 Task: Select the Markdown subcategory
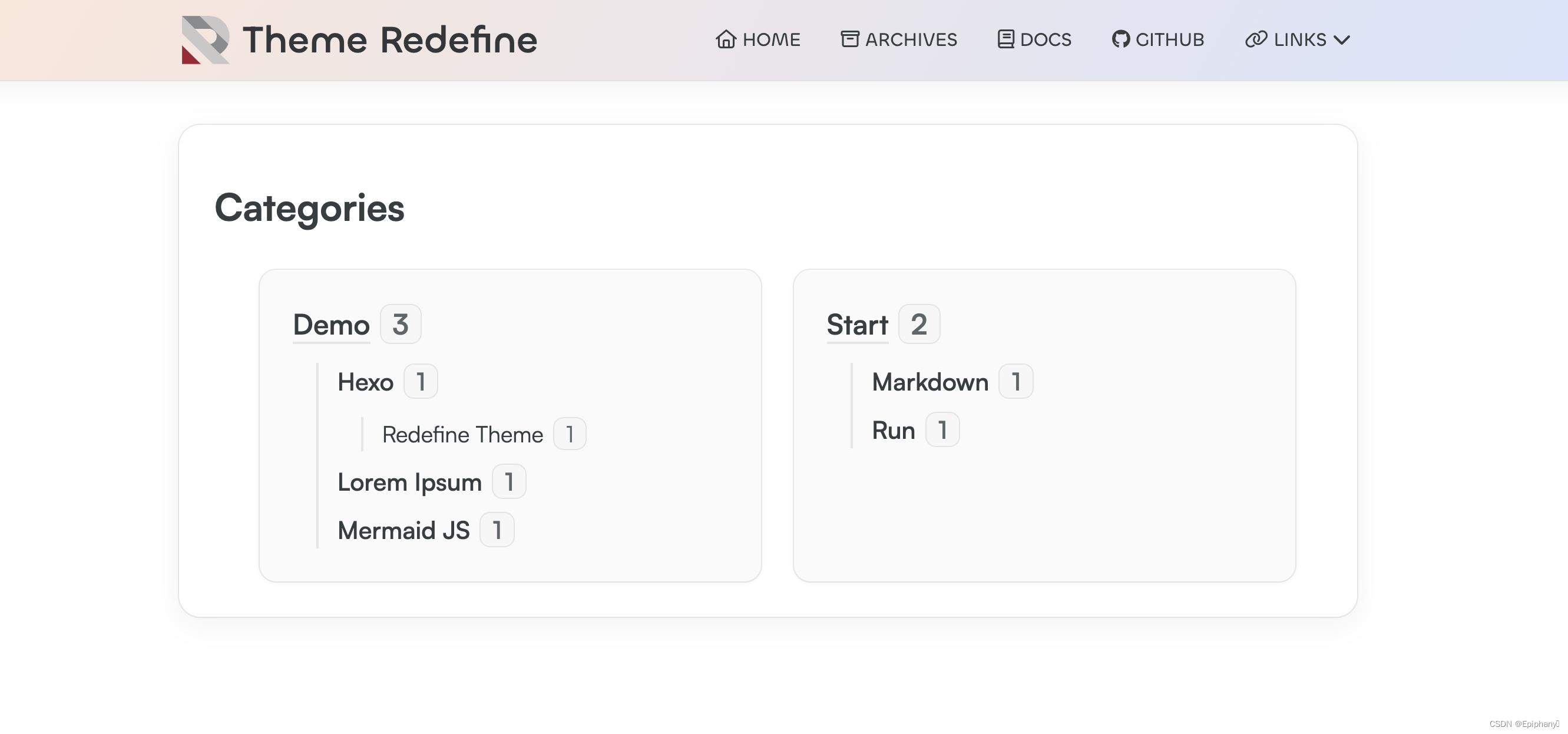(929, 382)
